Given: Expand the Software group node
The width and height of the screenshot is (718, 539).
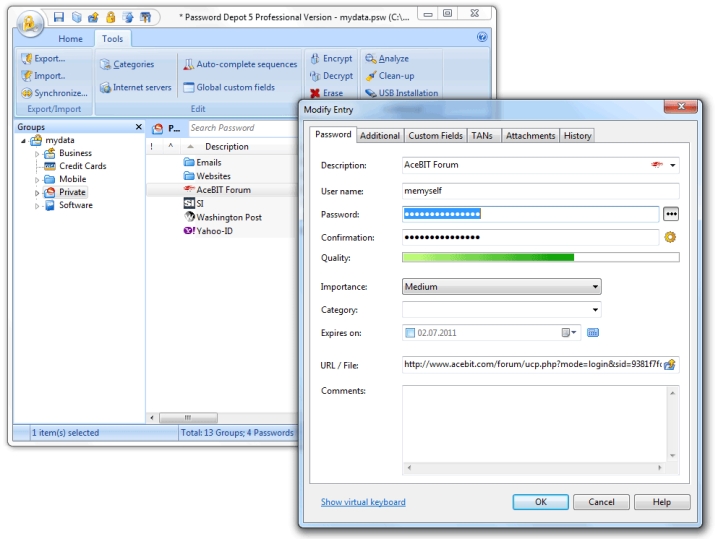Looking at the screenshot, I should coord(38,206).
